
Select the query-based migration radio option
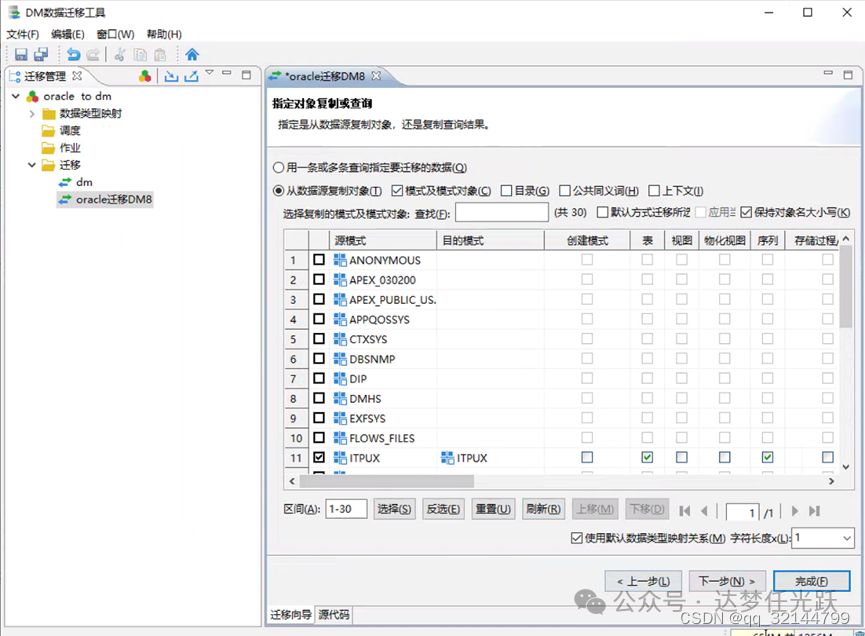coord(279,167)
